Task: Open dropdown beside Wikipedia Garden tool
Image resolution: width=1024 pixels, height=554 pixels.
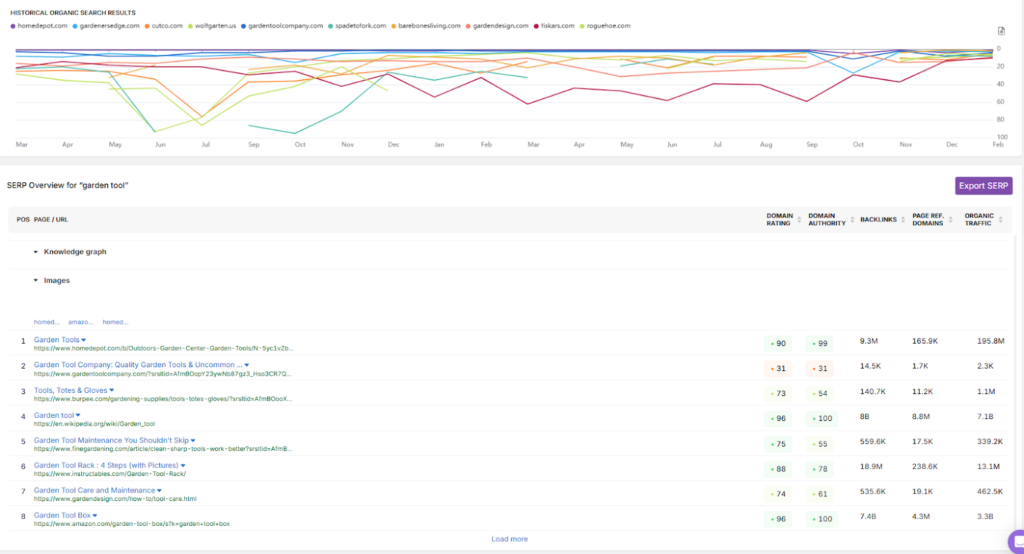Action: pyautogui.click(x=78, y=416)
